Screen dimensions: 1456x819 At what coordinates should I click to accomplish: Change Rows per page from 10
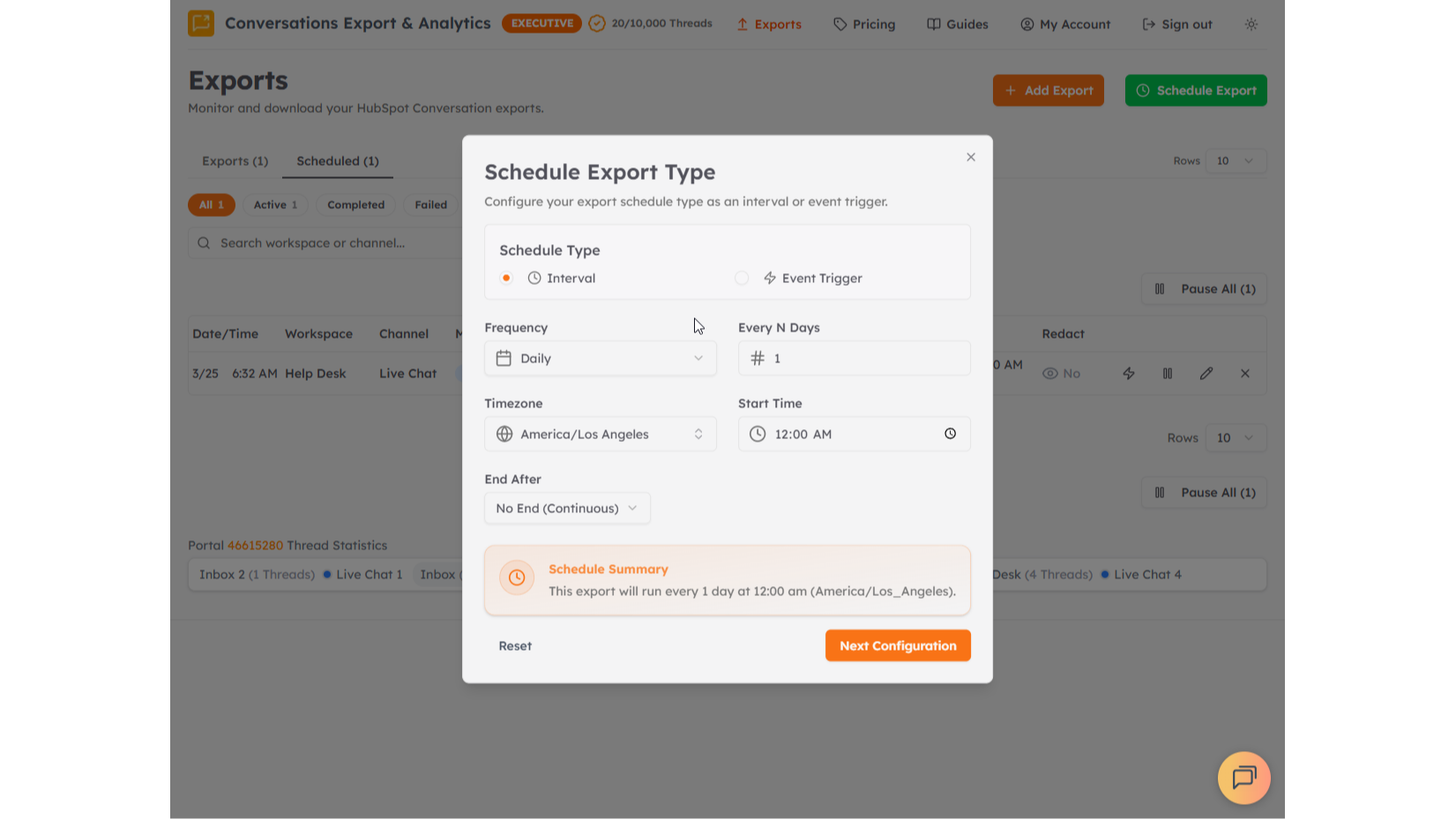[1235, 161]
